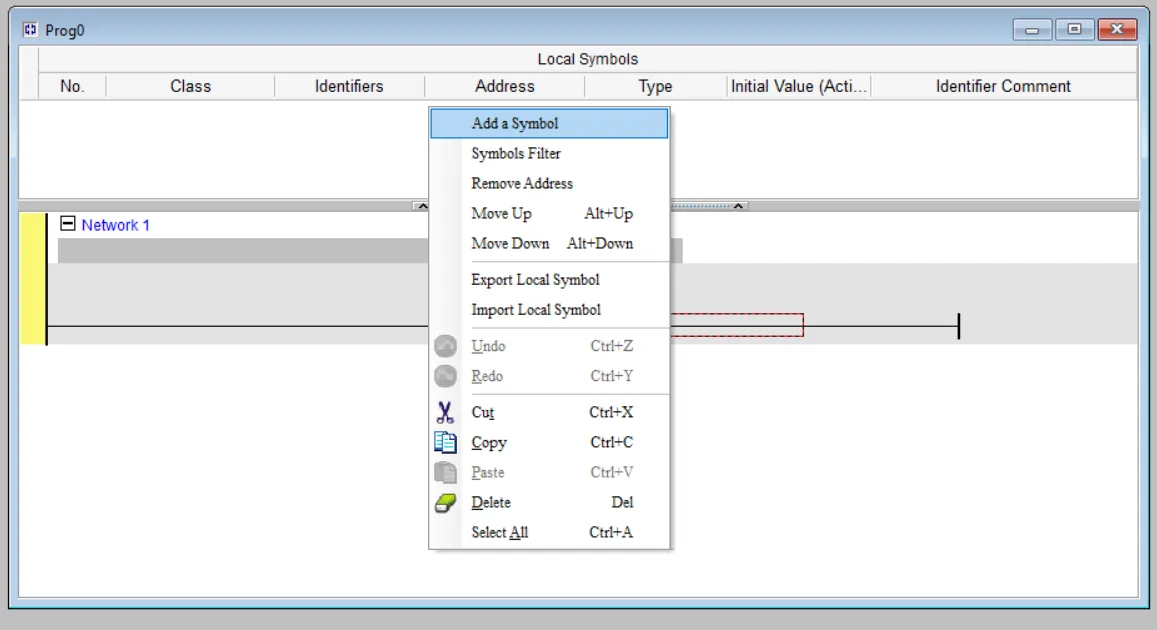Click Cut in the context menu

[x=549, y=412]
